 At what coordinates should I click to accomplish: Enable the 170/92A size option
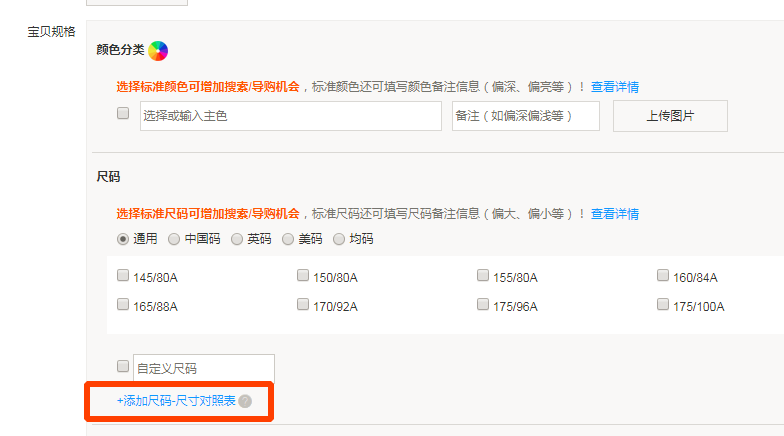pyautogui.click(x=303, y=304)
